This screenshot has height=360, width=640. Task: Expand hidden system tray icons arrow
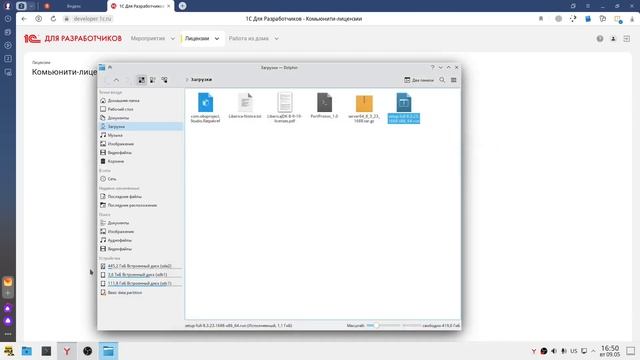point(593,351)
